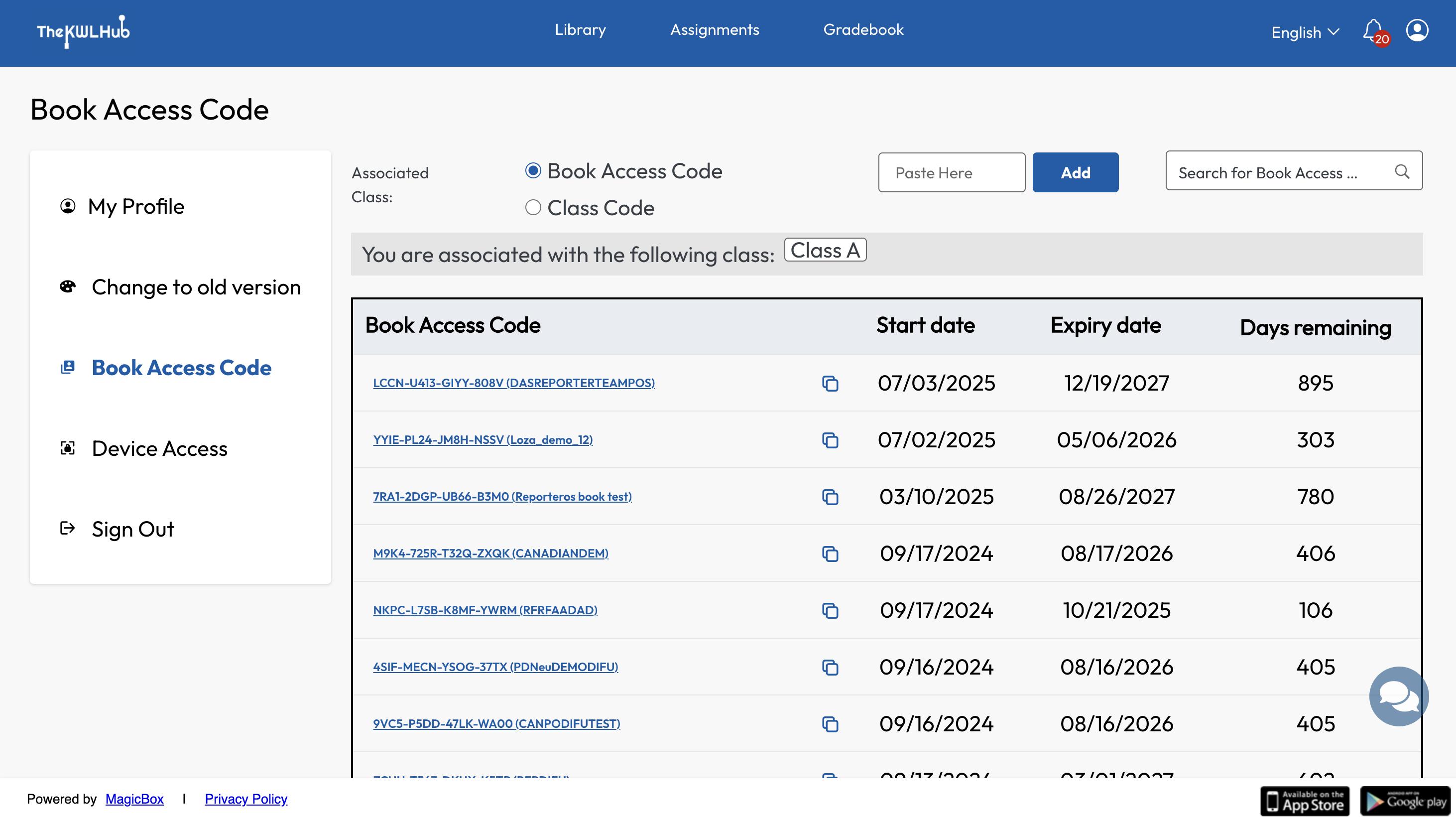
Task: Click the Paste Here input field
Action: pyautogui.click(x=952, y=172)
